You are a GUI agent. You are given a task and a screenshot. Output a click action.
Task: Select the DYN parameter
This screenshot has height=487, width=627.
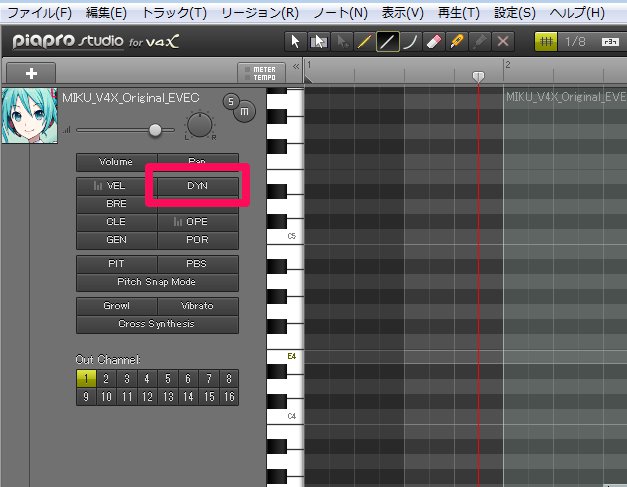198,186
